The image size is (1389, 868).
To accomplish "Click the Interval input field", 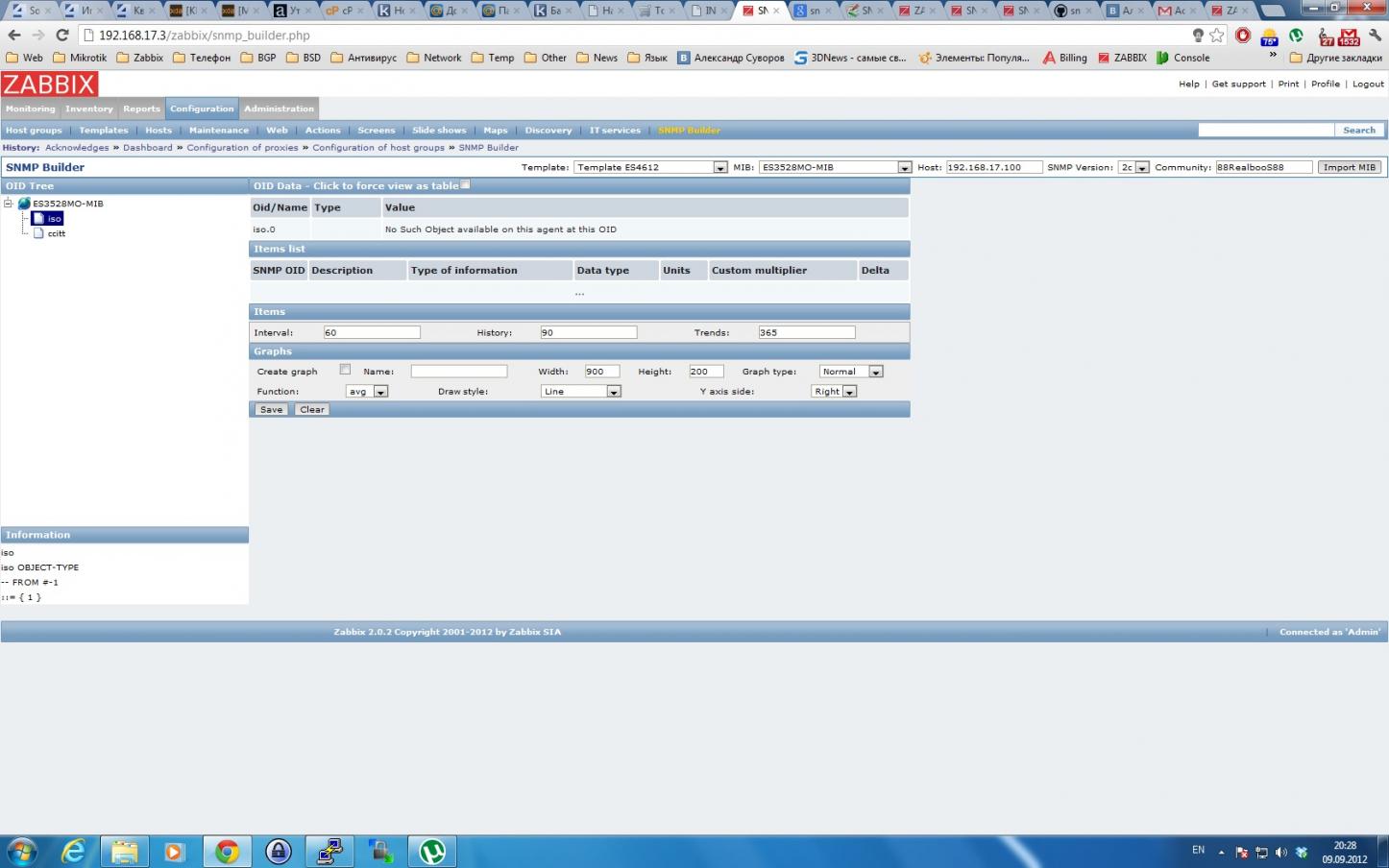I will click(372, 332).
